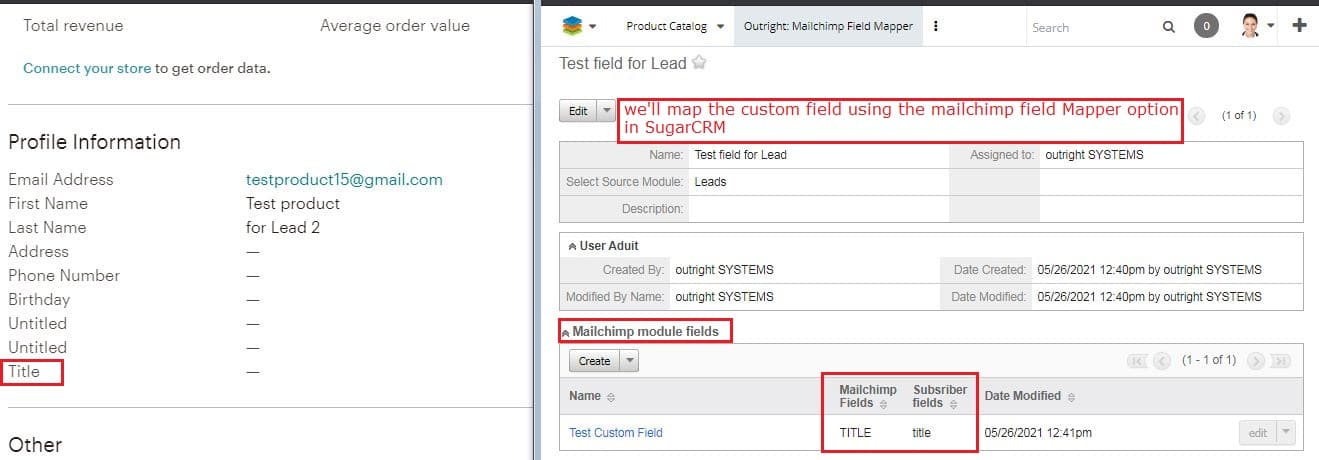Jump to last page of subpanel list
This screenshot has height=460, width=1319.
(x=1281, y=360)
